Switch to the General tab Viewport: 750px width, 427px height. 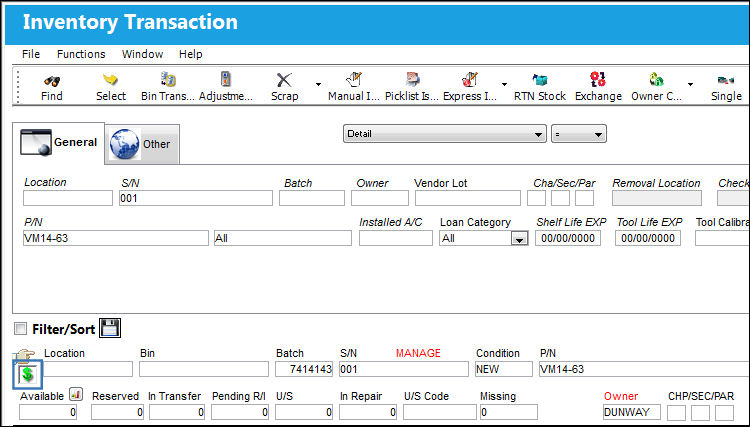(58, 142)
